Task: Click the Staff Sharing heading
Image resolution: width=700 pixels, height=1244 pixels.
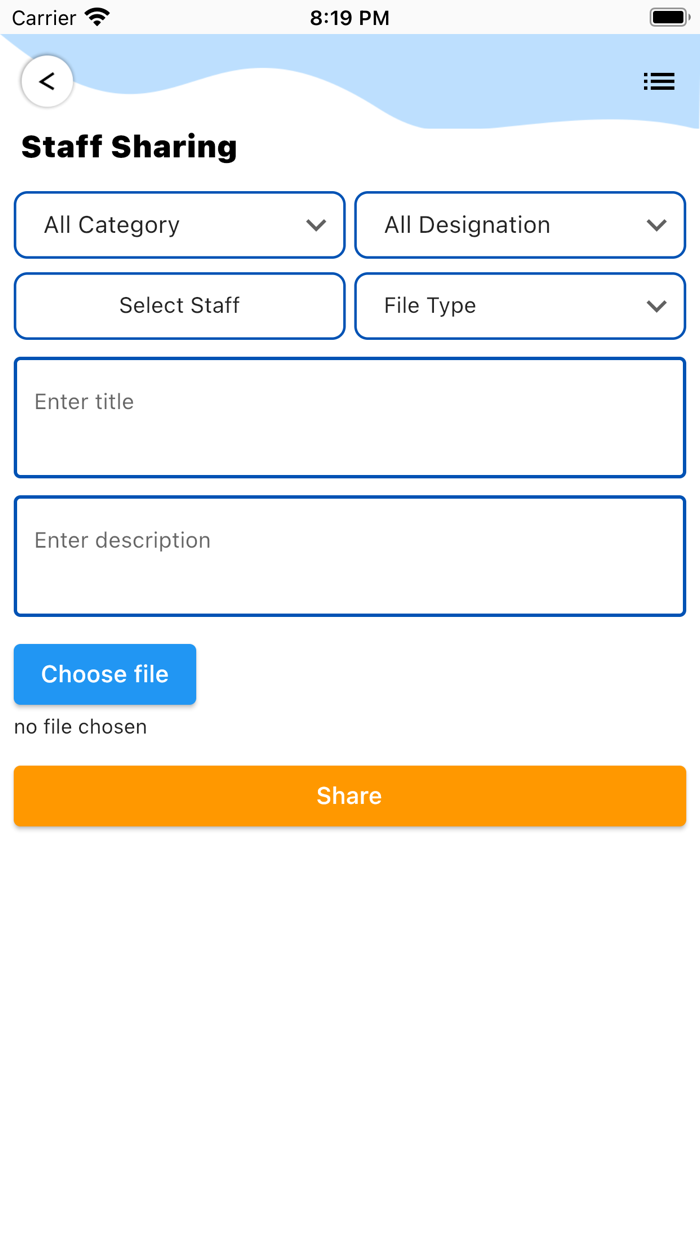Action: coord(129,147)
